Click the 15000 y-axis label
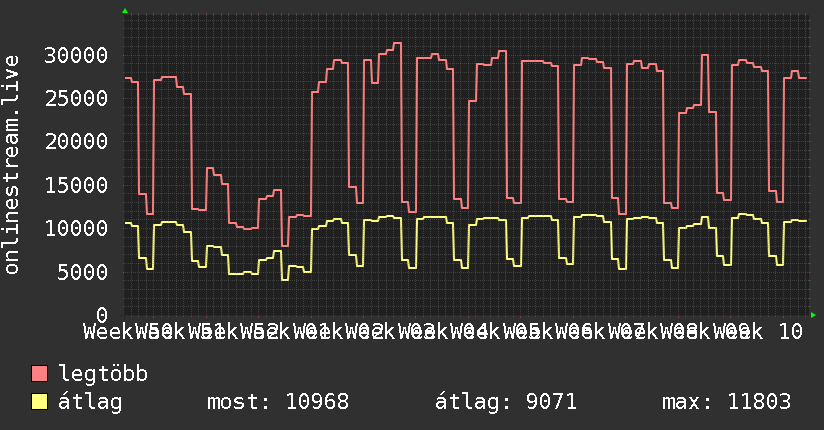 76,185
